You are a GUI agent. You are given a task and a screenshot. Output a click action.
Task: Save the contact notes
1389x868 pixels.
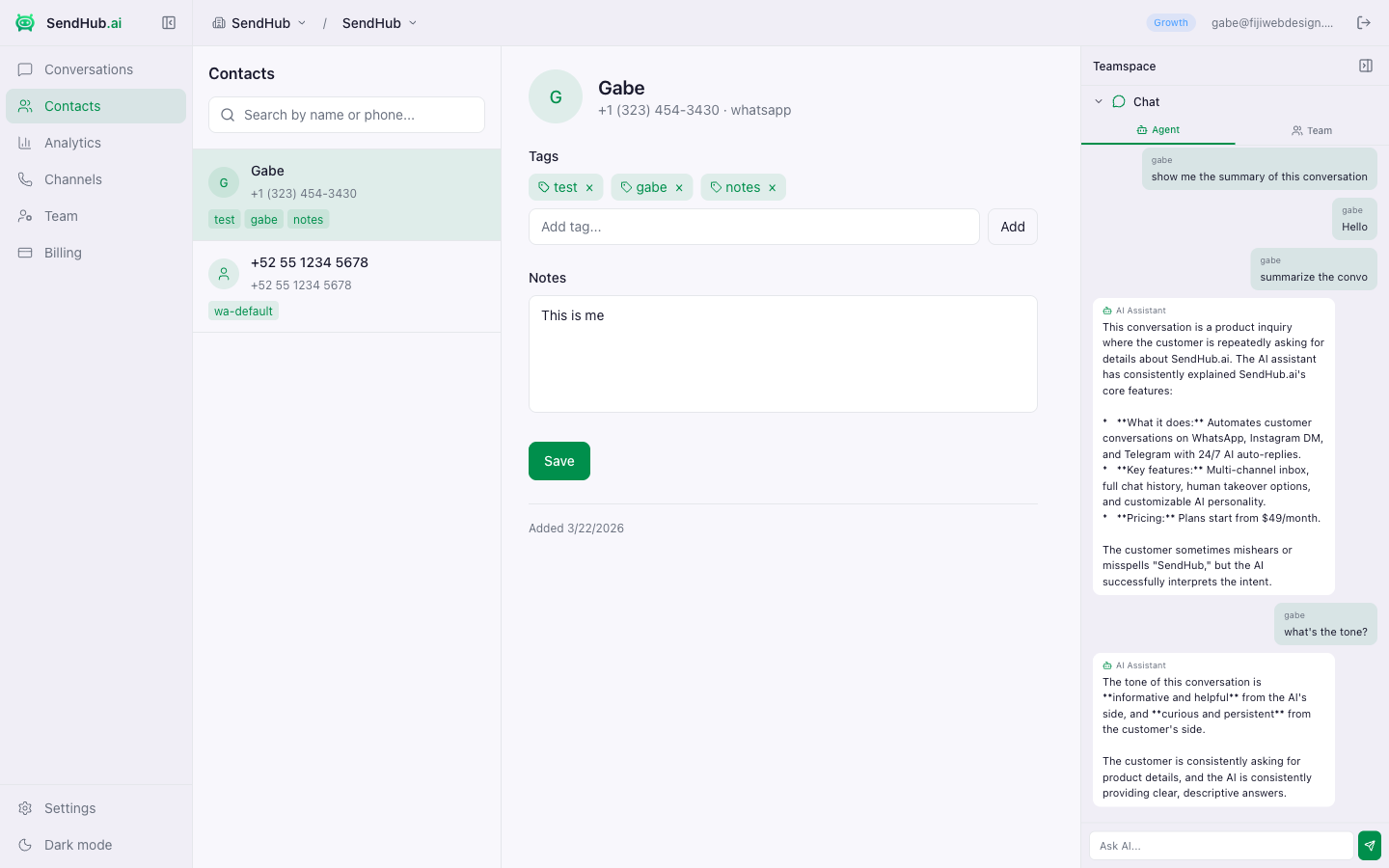click(559, 461)
